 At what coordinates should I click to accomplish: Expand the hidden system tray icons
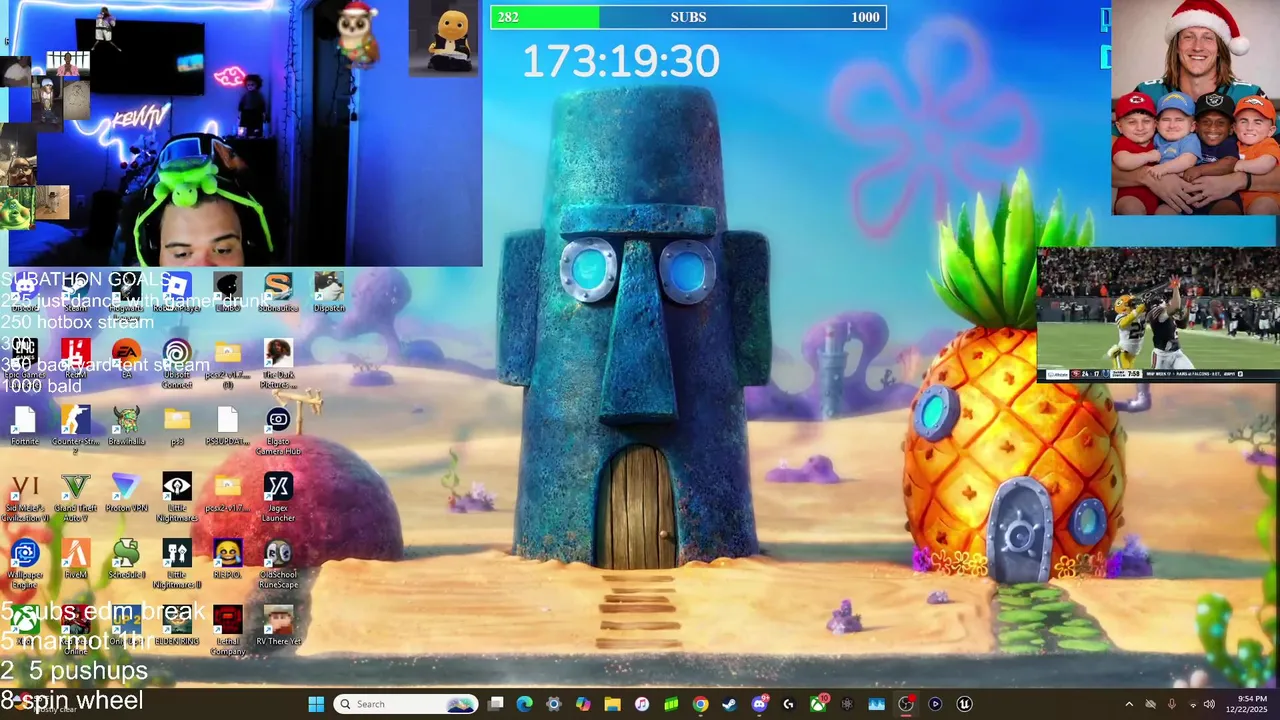pos(1129,704)
